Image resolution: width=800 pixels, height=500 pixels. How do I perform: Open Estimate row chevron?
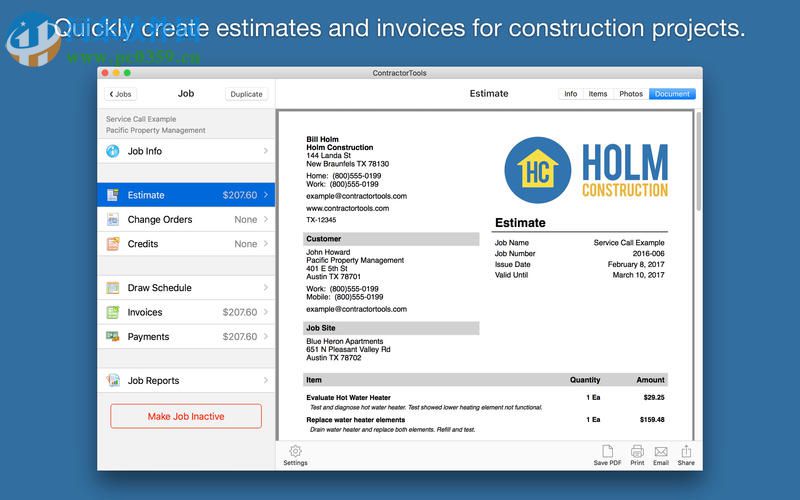pyautogui.click(x=266, y=195)
